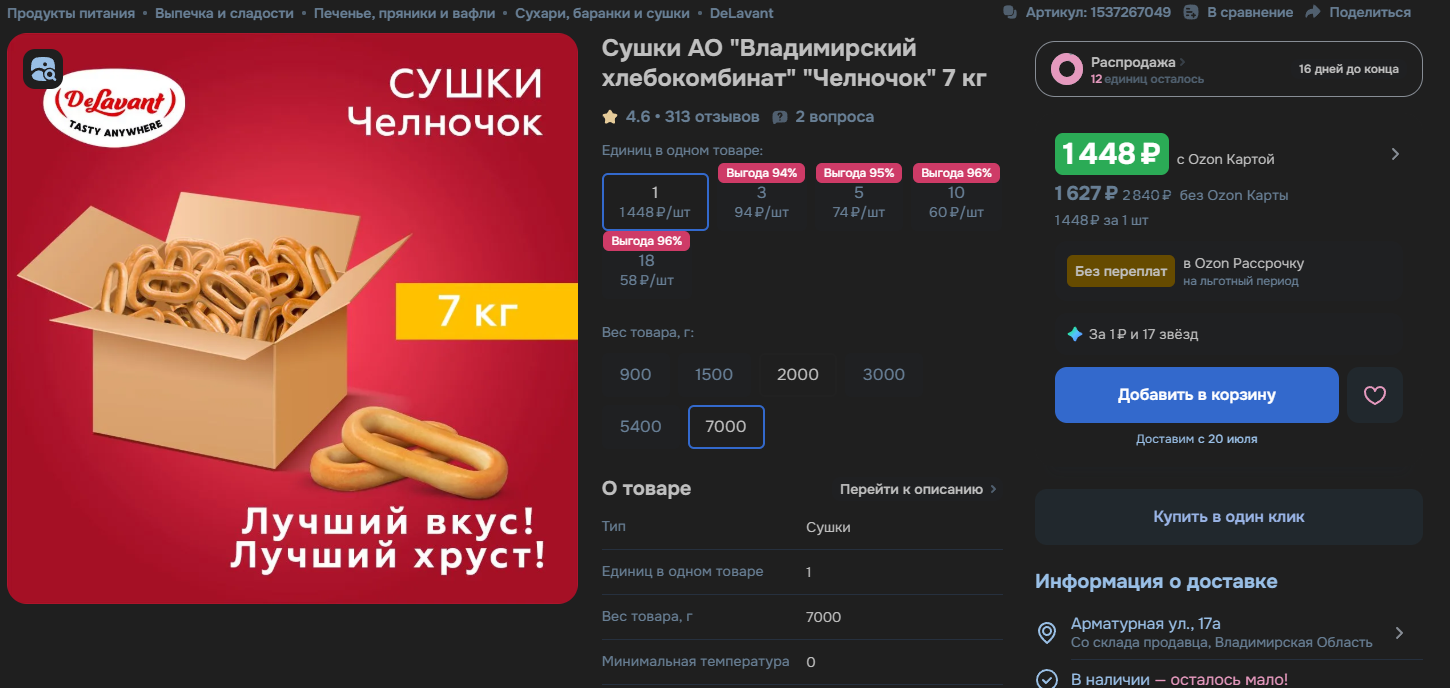Select 3 units per item option
This screenshot has width=1450, height=688.
click(x=761, y=203)
